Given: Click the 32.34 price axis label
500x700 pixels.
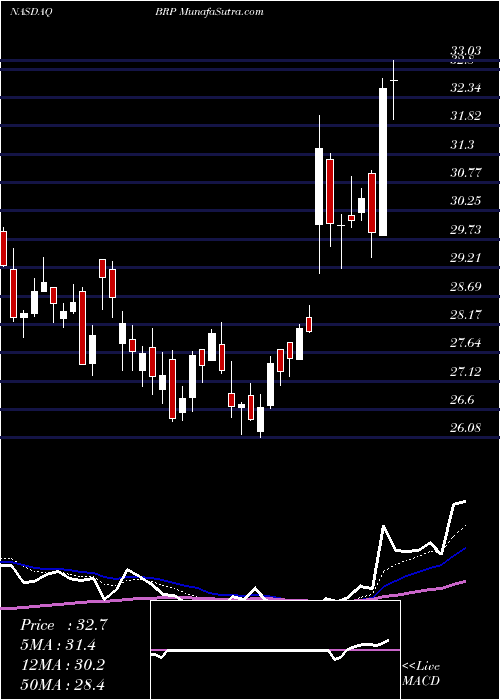Looking at the screenshot, I should [466, 88].
